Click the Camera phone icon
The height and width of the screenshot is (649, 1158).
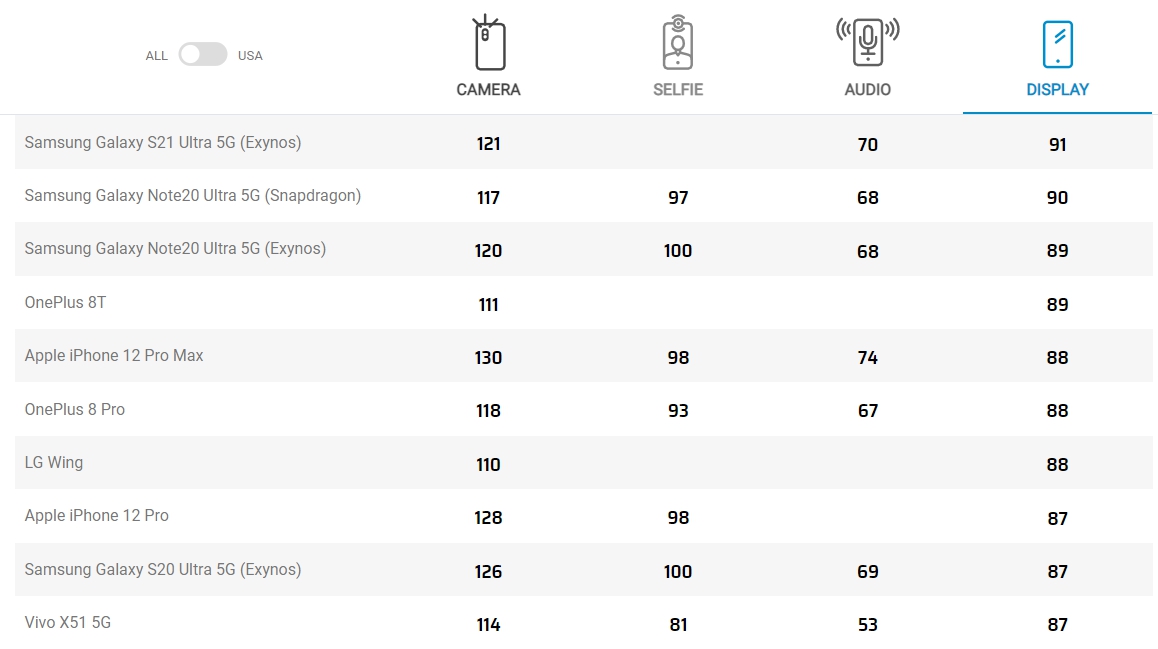tap(489, 43)
